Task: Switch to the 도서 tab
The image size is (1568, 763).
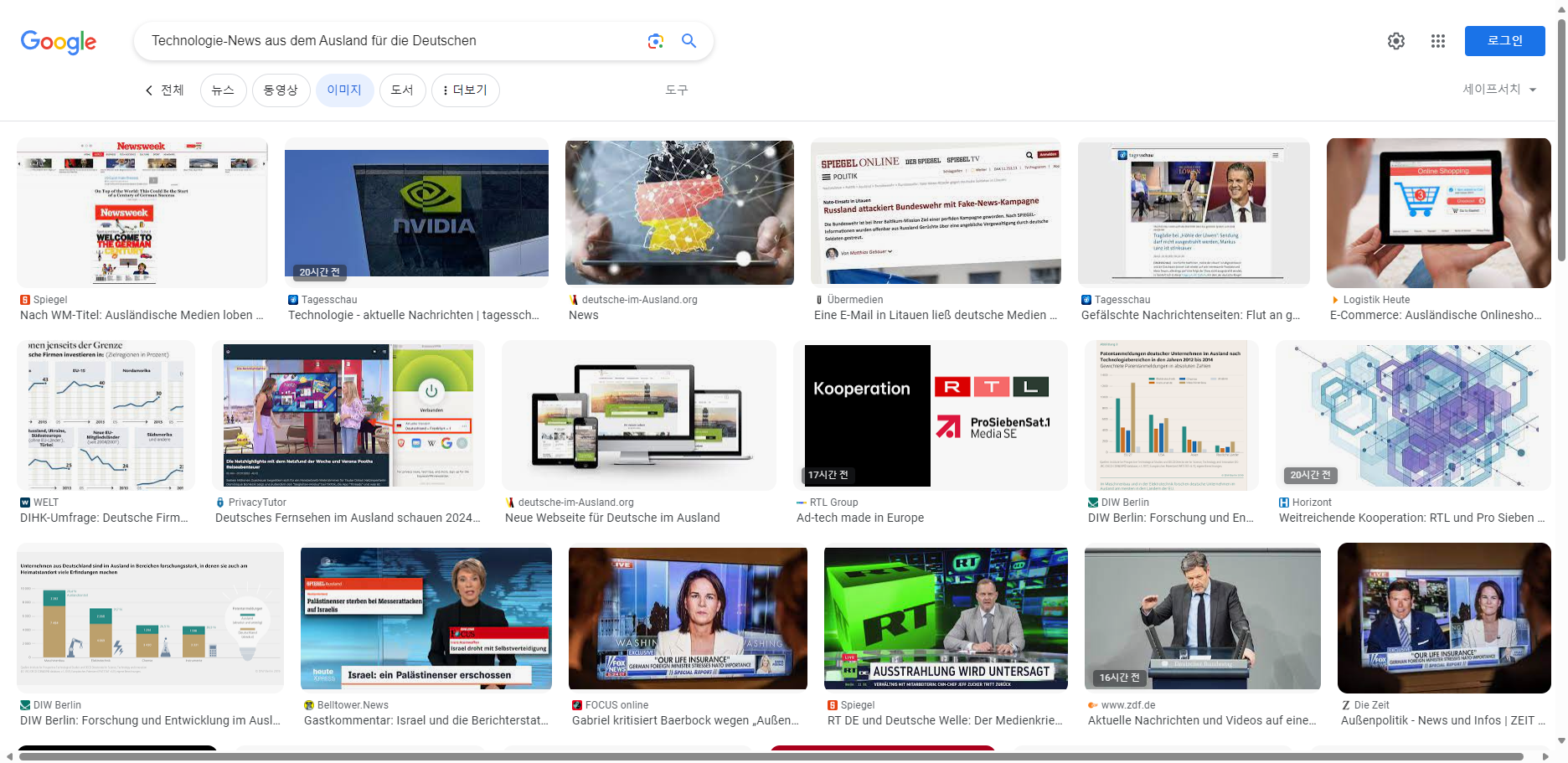Action: 402,90
